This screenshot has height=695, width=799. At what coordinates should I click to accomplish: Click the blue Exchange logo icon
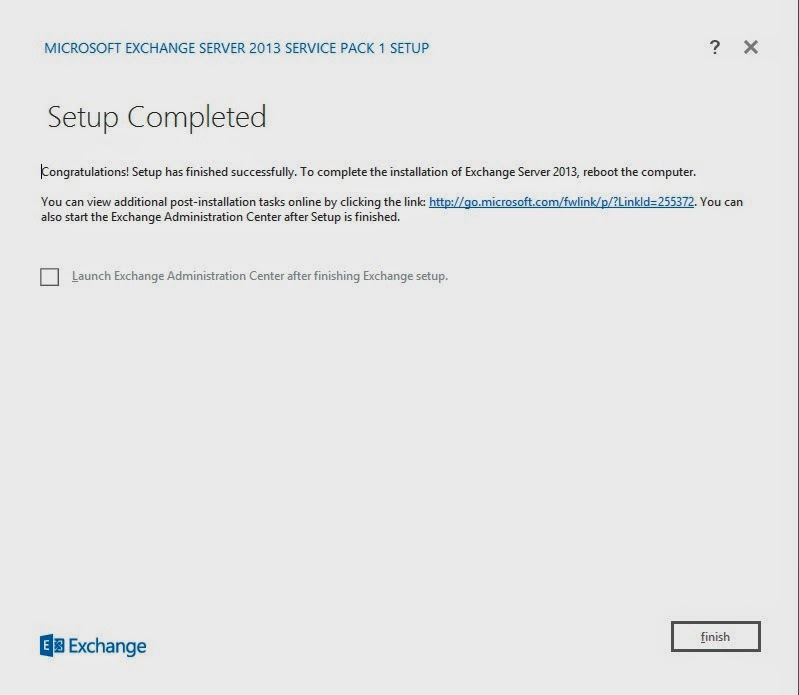pyautogui.click(x=52, y=646)
